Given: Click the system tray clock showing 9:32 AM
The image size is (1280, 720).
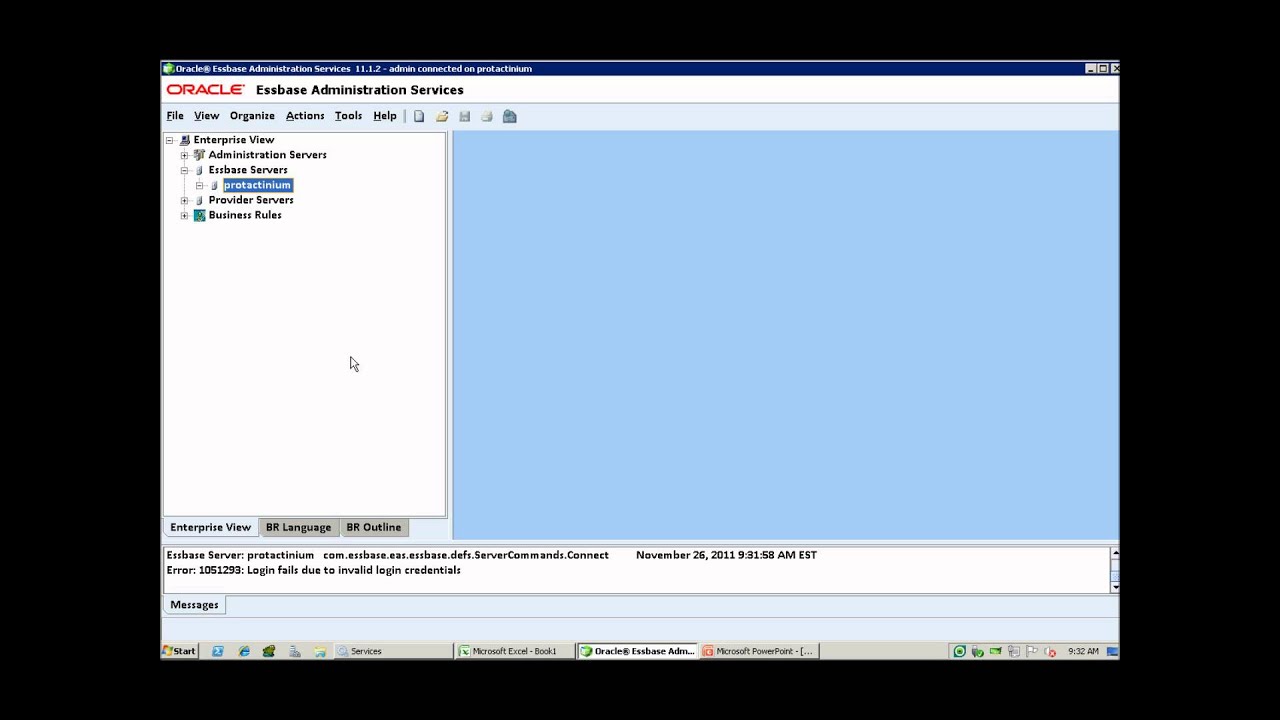Looking at the screenshot, I should click(x=1083, y=651).
